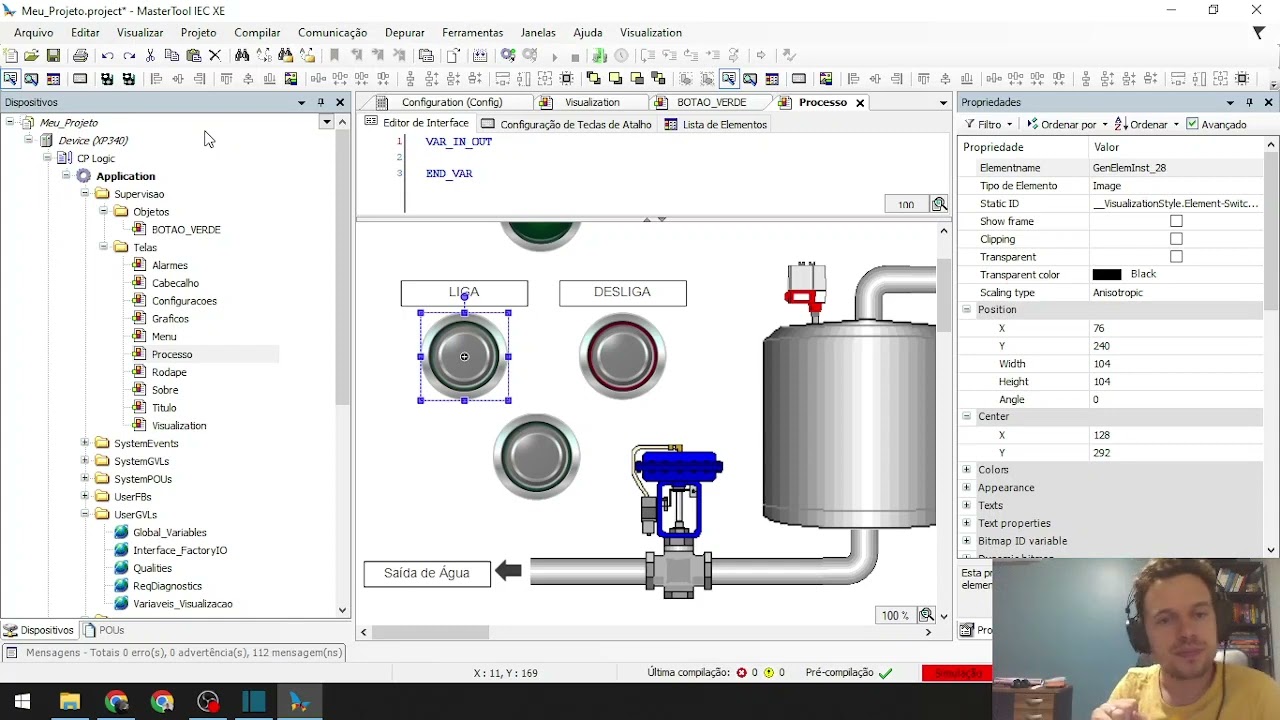The image size is (1280, 720).
Task: Click the canvas horizontal scrollbar thumb
Action: coord(431,632)
